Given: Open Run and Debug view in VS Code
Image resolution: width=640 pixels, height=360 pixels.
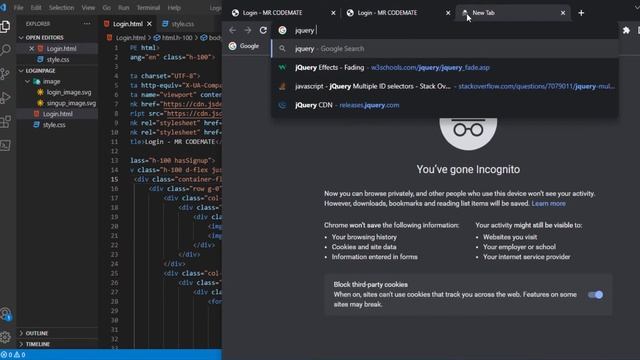Looking at the screenshot, I should pyautogui.click(x=5, y=98).
